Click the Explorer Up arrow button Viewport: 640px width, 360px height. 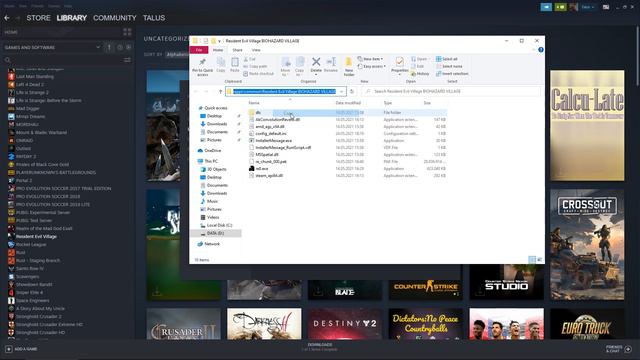tap(220, 91)
